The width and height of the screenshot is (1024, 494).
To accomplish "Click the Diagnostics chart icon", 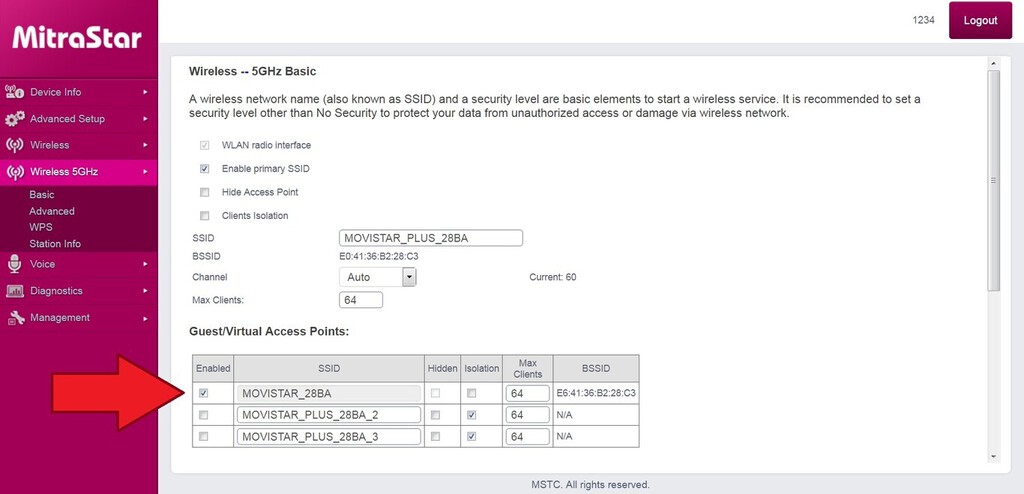I will pos(14,291).
